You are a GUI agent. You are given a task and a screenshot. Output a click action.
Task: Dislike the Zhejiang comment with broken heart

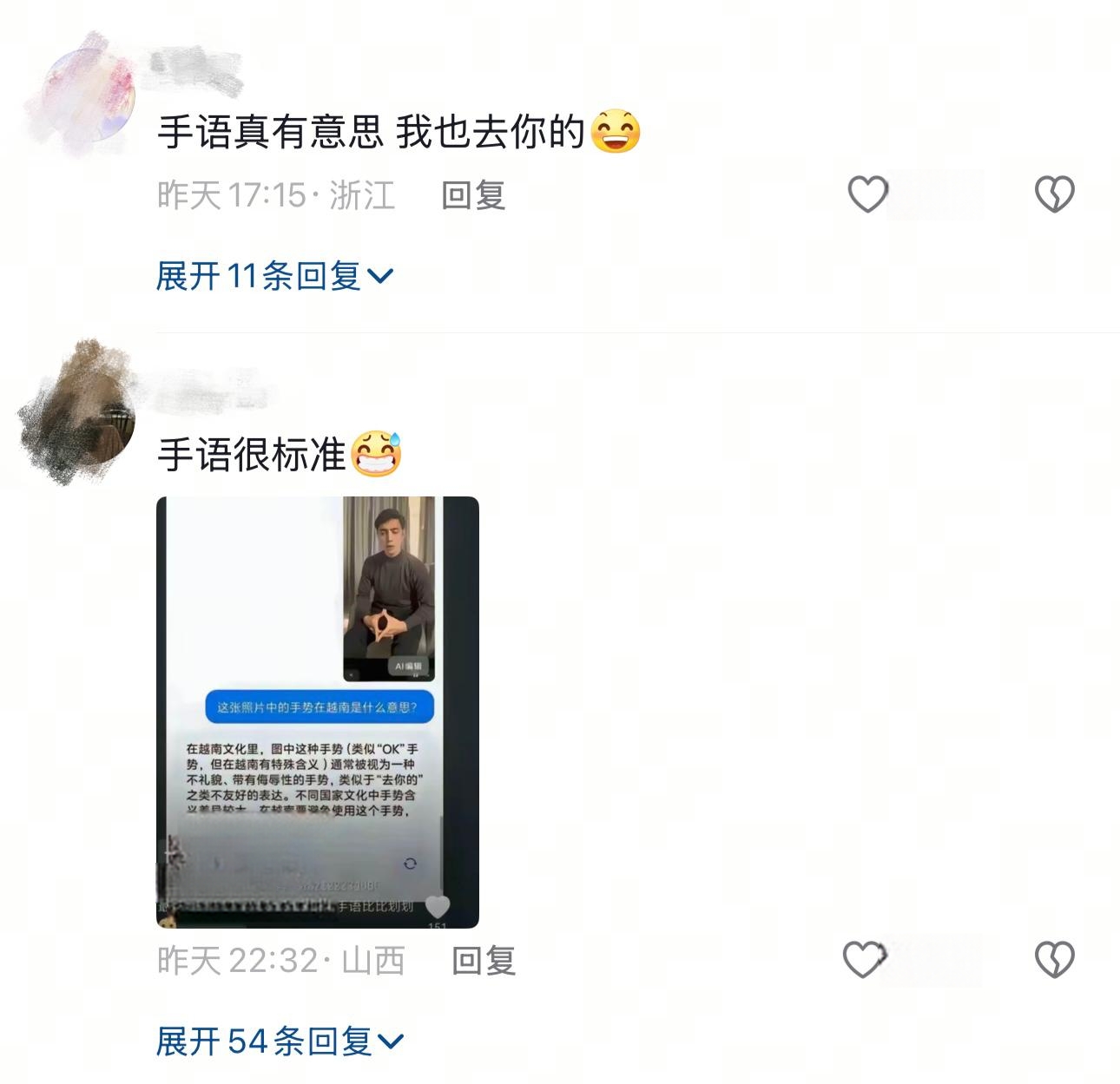pyautogui.click(x=1054, y=194)
